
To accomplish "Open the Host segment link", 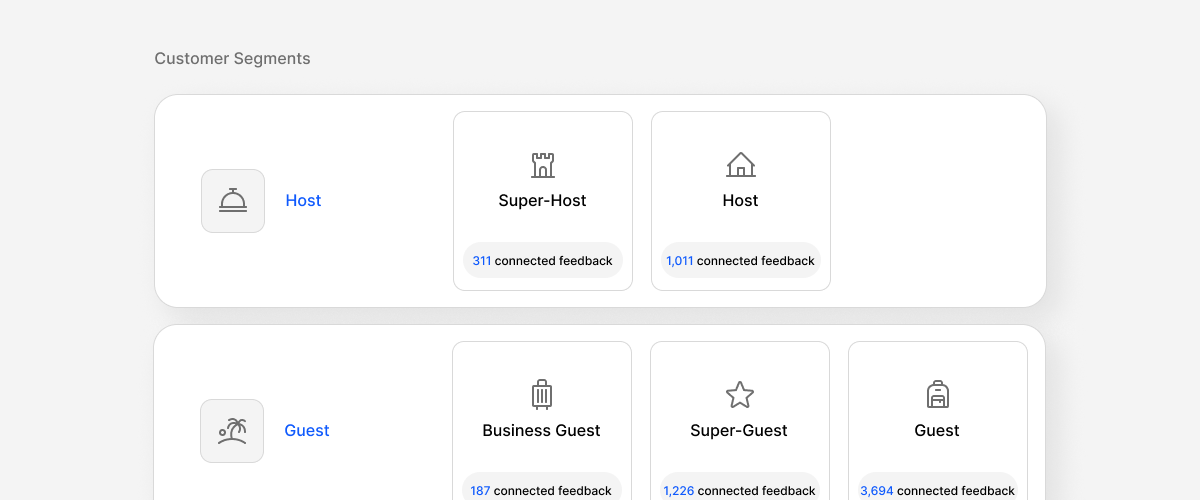I will (x=303, y=201).
